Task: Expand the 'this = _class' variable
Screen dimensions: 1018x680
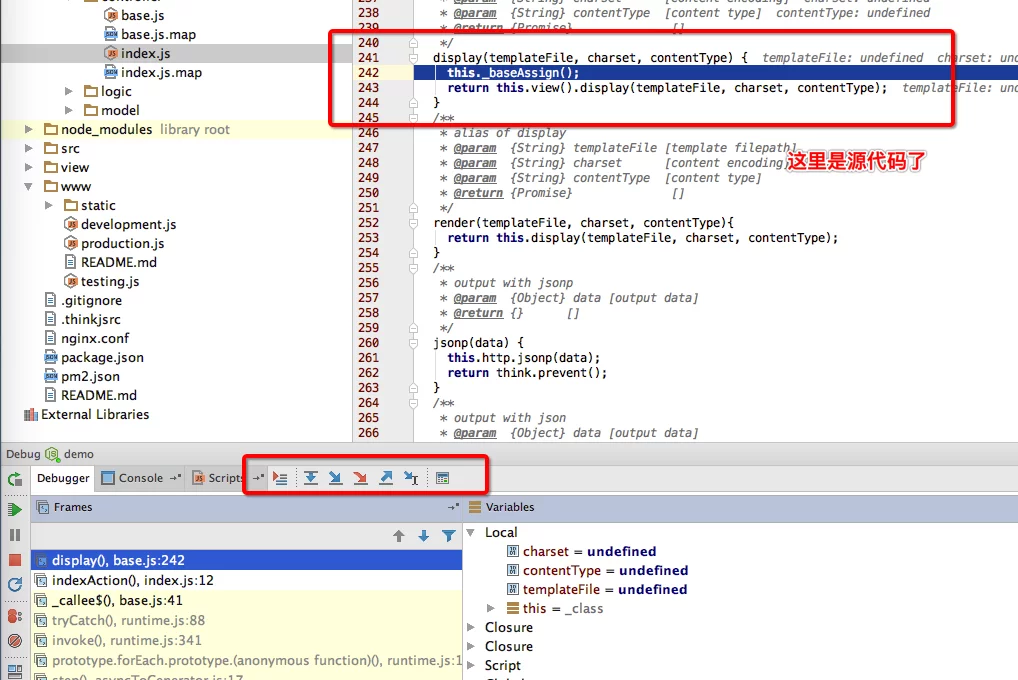Action: tap(491, 609)
